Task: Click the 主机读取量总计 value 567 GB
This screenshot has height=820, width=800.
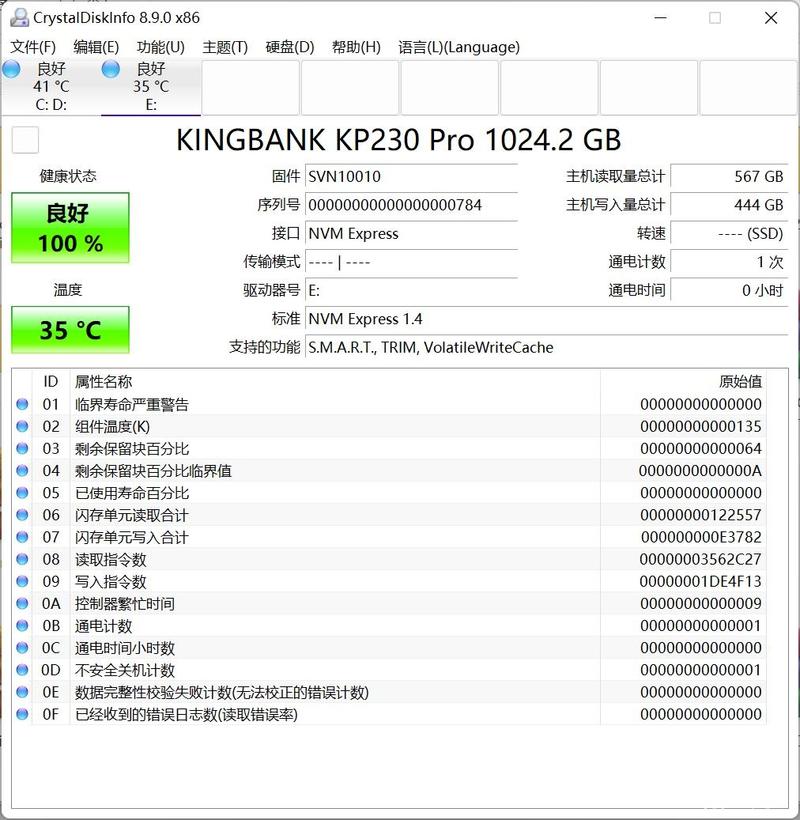Action: pos(729,176)
